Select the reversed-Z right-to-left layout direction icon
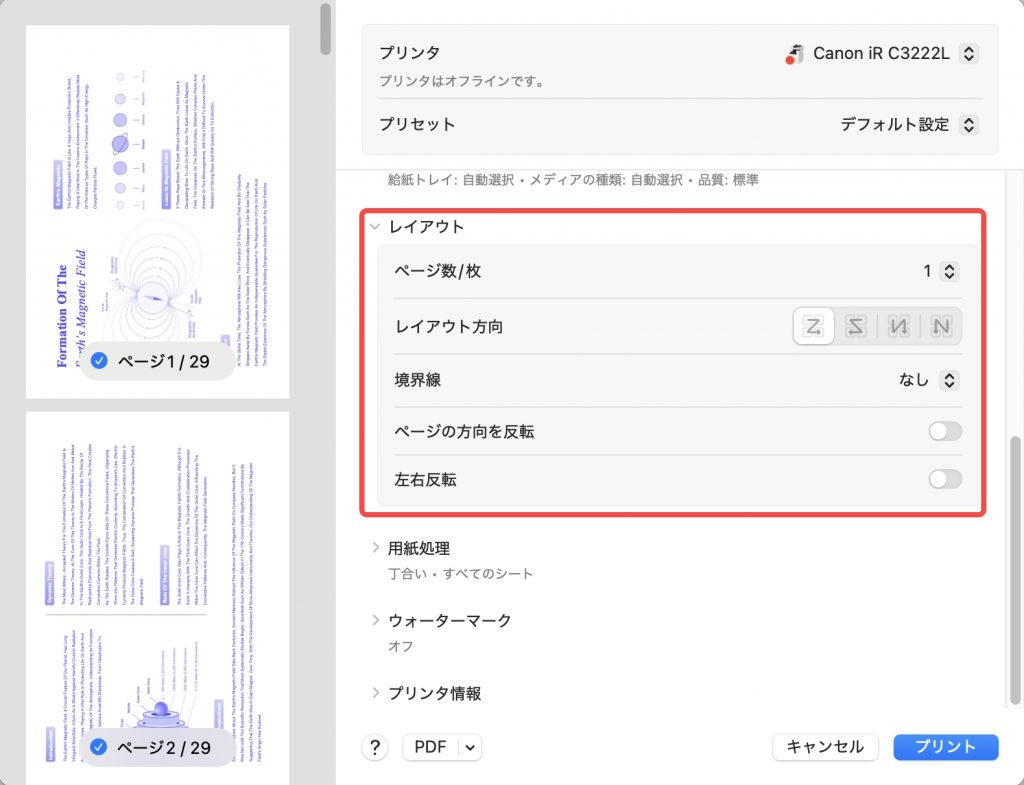1024x785 pixels. pyautogui.click(x=856, y=326)
